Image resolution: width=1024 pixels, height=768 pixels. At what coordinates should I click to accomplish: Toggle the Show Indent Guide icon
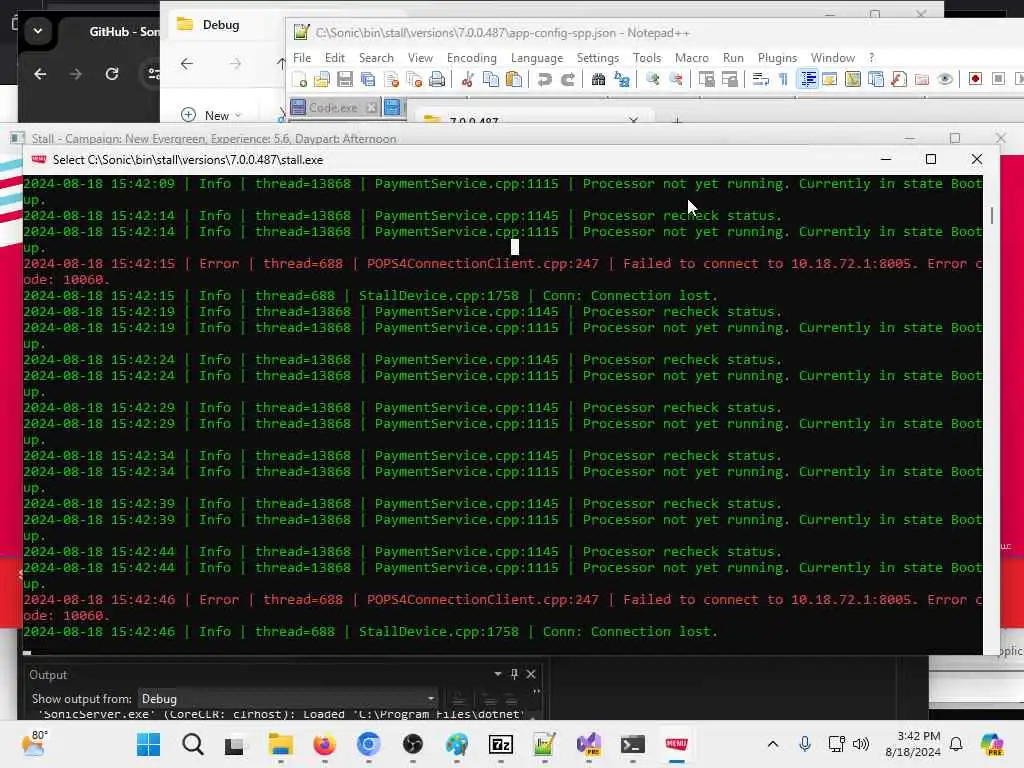pos(808,80)
